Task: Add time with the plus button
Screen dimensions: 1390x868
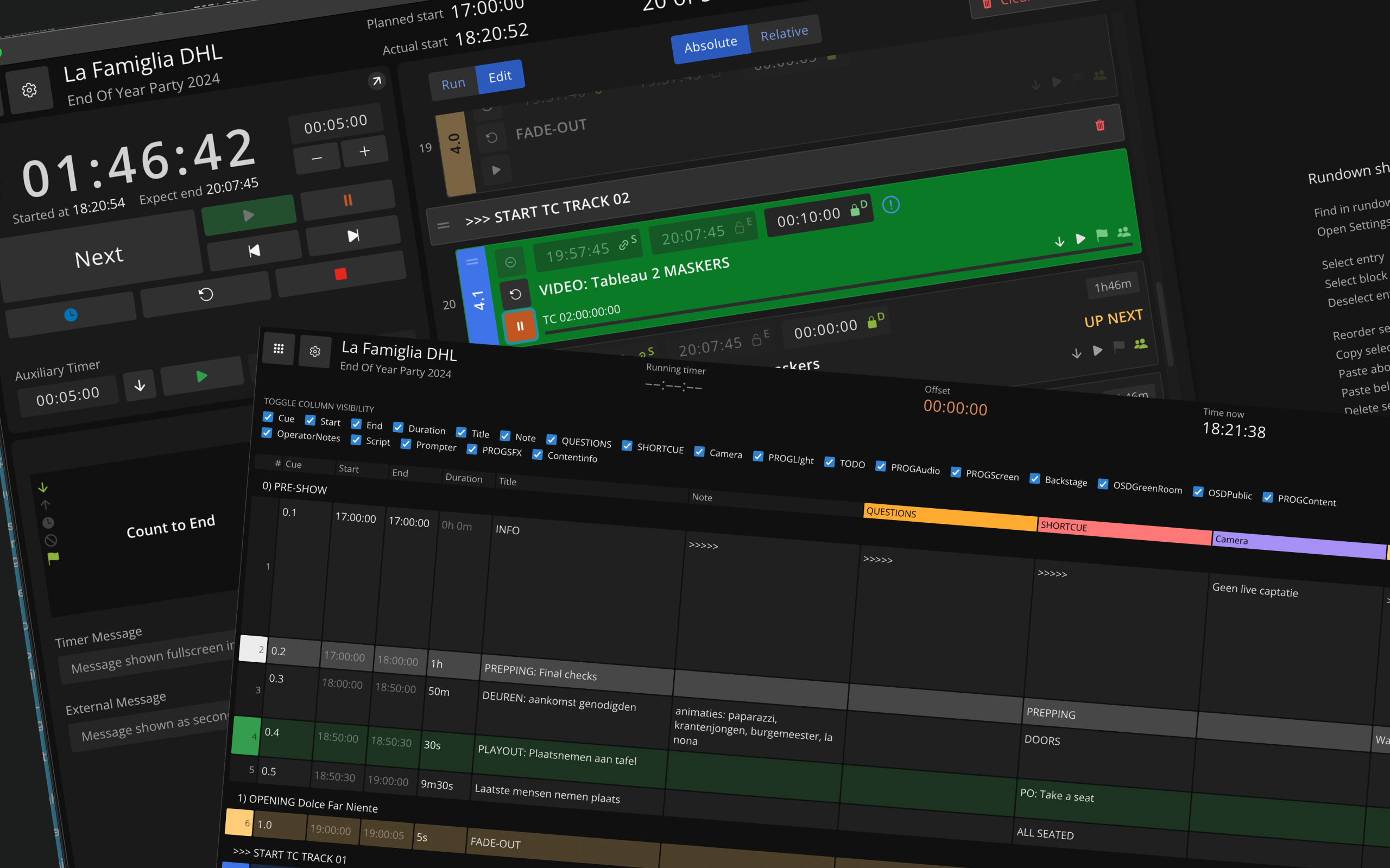Action: pos(364,151)
